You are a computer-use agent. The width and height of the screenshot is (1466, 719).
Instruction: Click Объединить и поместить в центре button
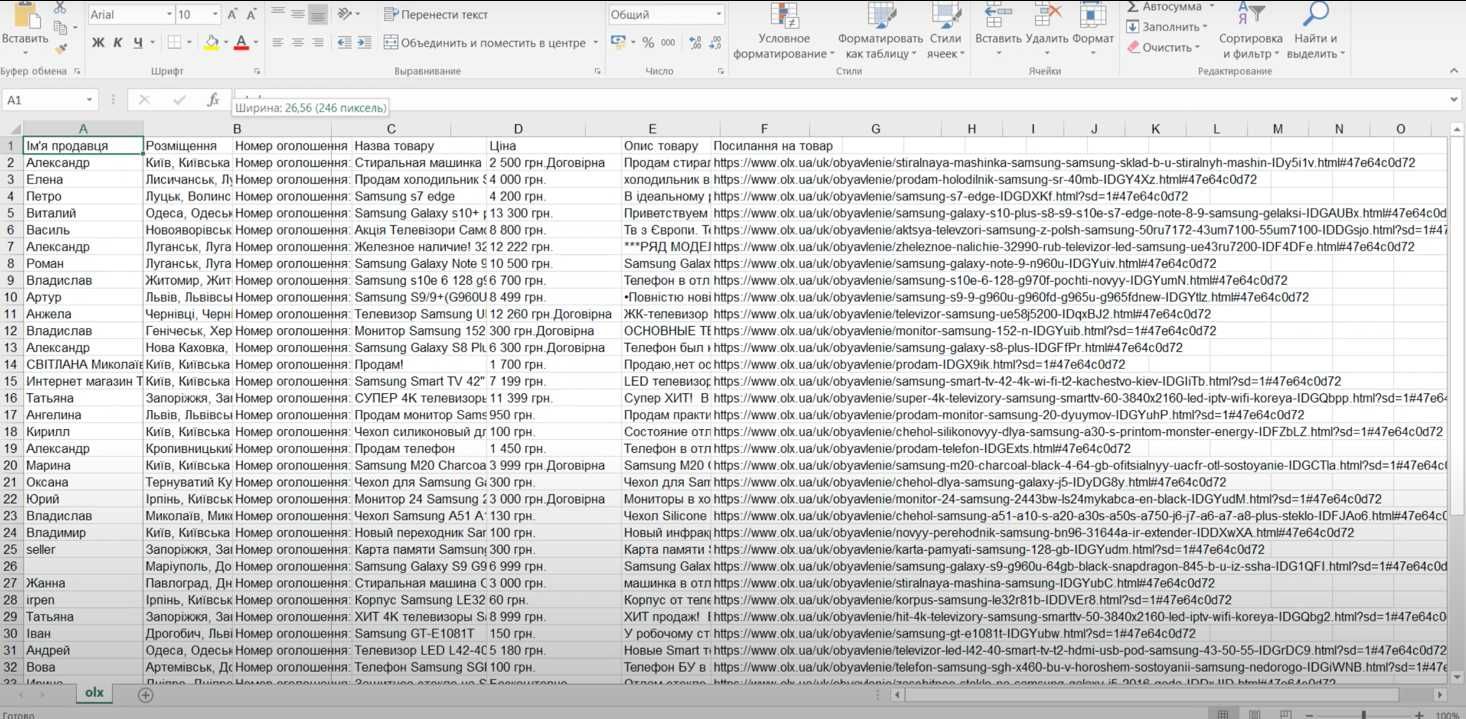[485, 43]
